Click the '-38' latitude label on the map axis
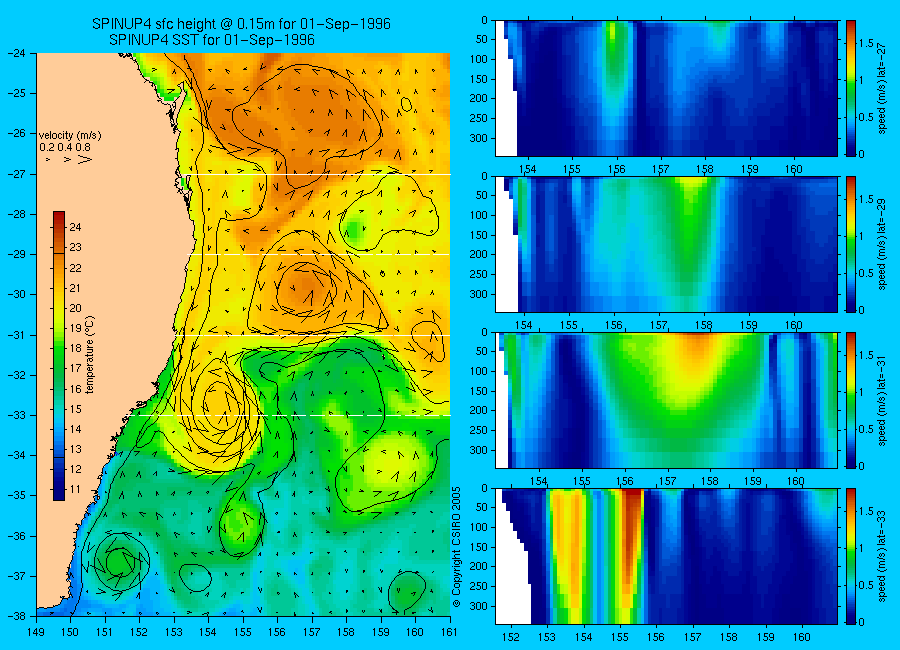The width and height of the screenshot is (900, 650). tap(17, 616)
